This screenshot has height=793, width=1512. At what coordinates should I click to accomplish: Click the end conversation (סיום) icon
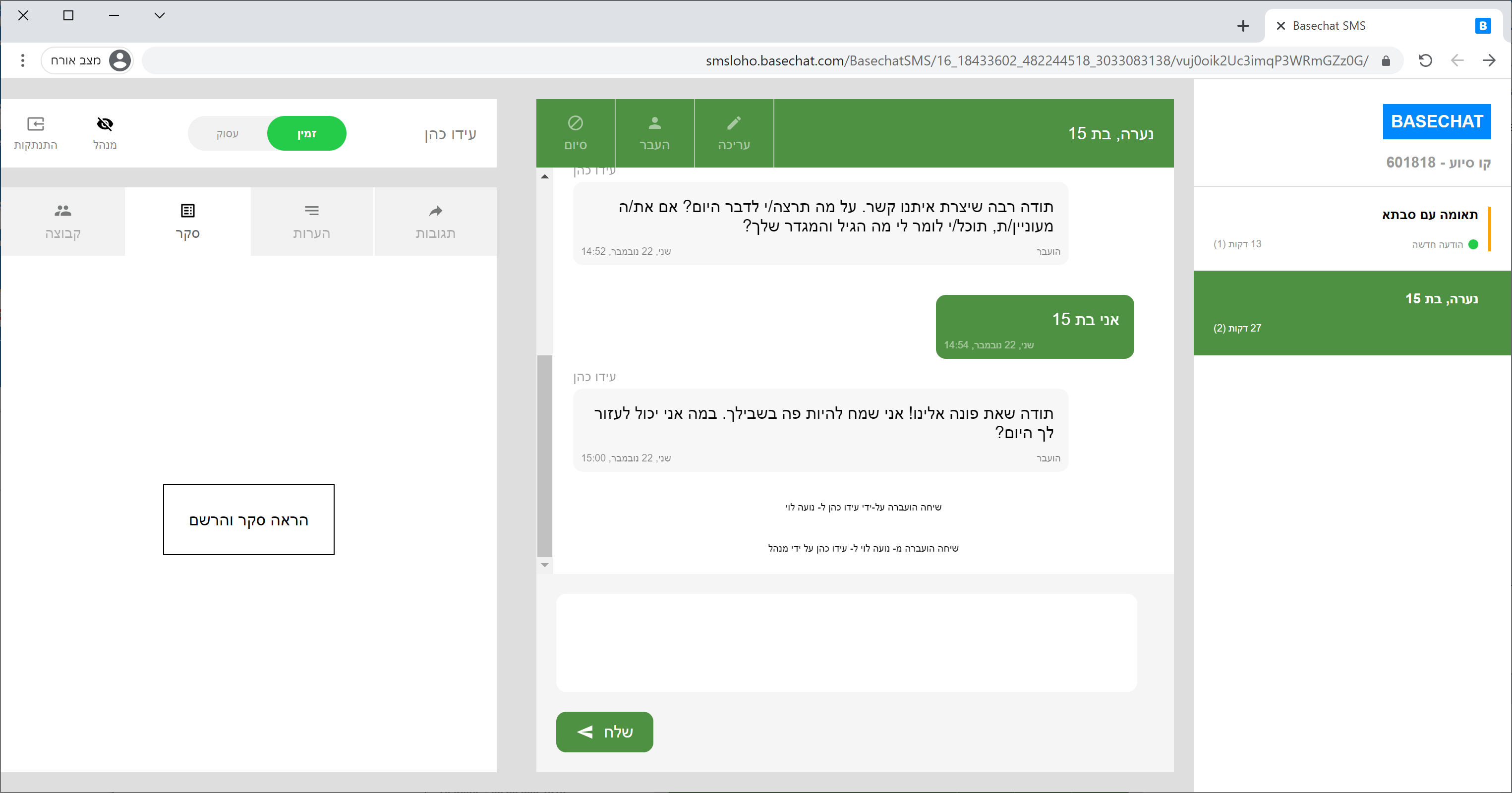[575, 123]
